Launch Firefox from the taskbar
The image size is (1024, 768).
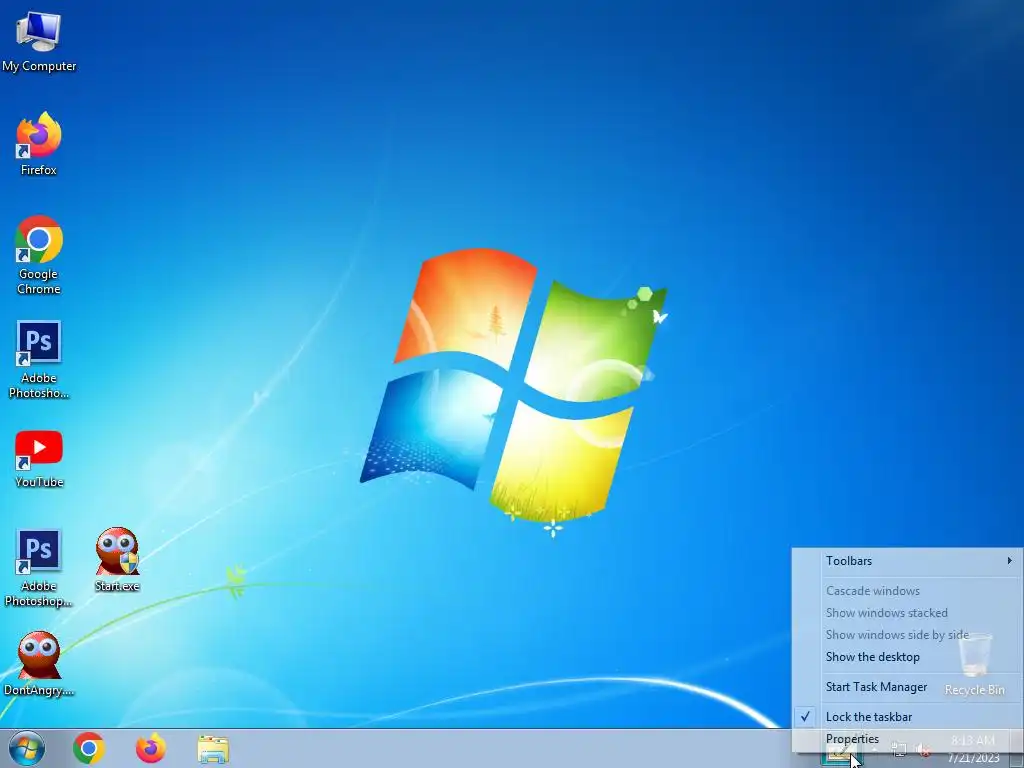pos(151,748)
